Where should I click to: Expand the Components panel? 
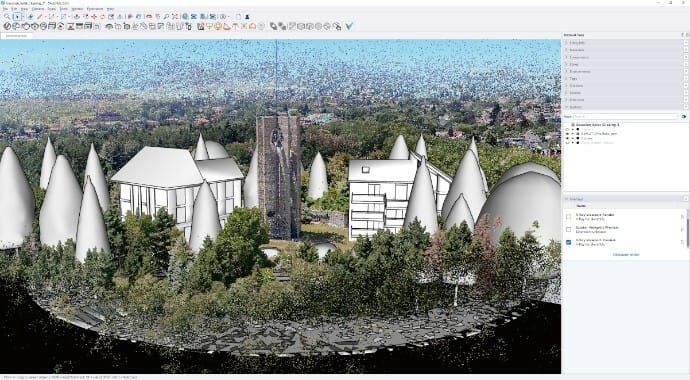pyautogui.click(x=623, y=57)
